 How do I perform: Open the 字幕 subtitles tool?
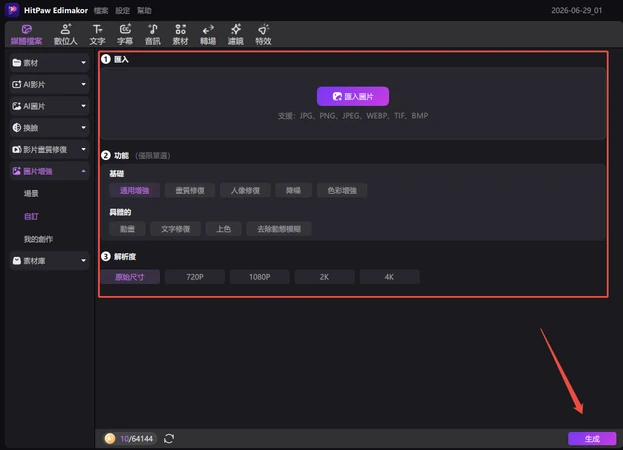(125, 35)
